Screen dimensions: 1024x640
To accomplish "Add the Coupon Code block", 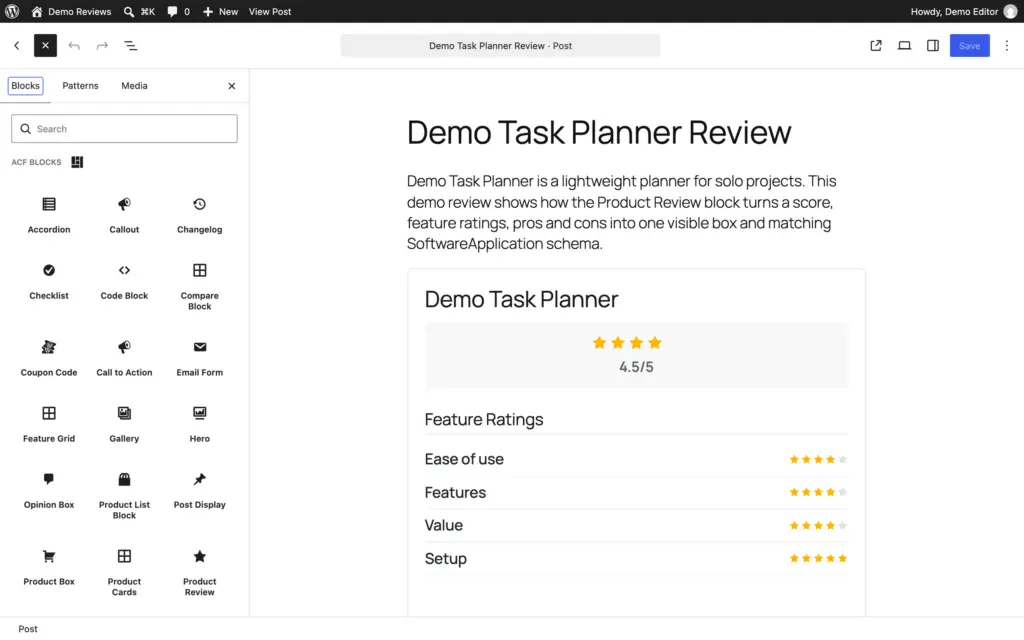I will [49, 358].
